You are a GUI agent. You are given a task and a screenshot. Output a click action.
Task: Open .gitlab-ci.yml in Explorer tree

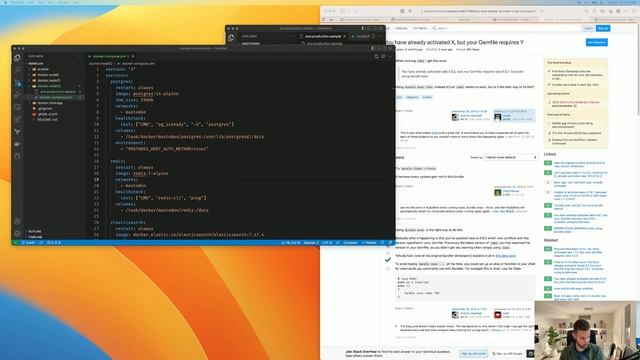pyautogui.click(x=47, y=114)
